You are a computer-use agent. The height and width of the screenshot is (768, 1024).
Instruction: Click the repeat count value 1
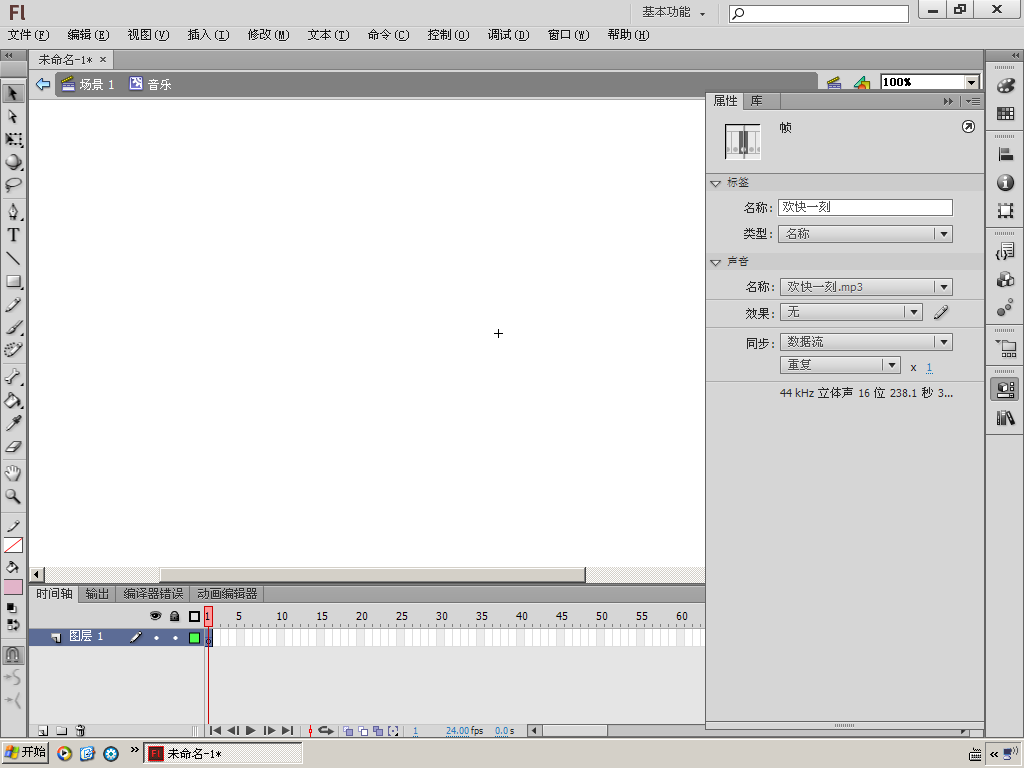pyautogui.click(x=929, y=367)
